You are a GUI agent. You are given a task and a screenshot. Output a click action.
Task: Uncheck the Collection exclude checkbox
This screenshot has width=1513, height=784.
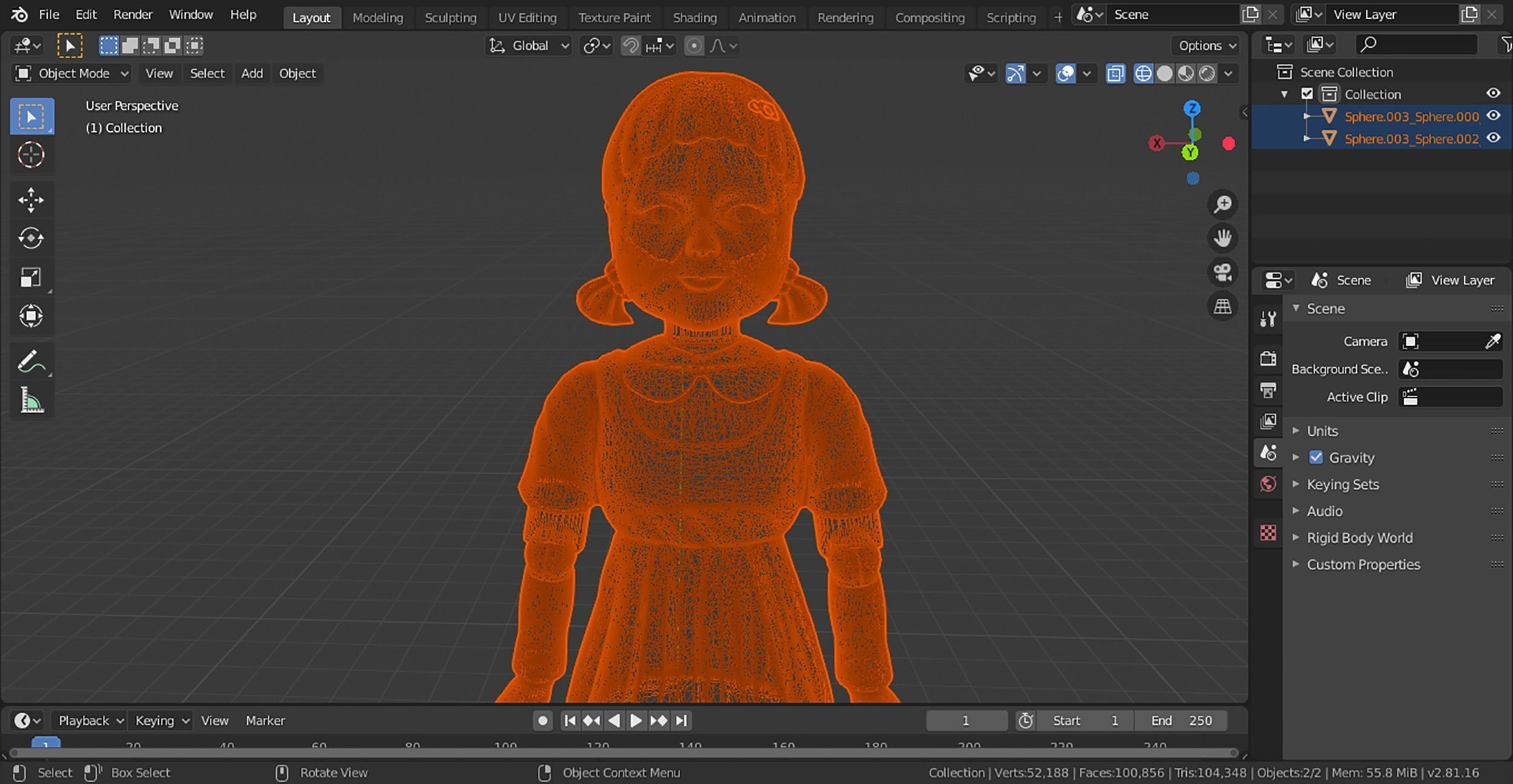[1307, 94]
